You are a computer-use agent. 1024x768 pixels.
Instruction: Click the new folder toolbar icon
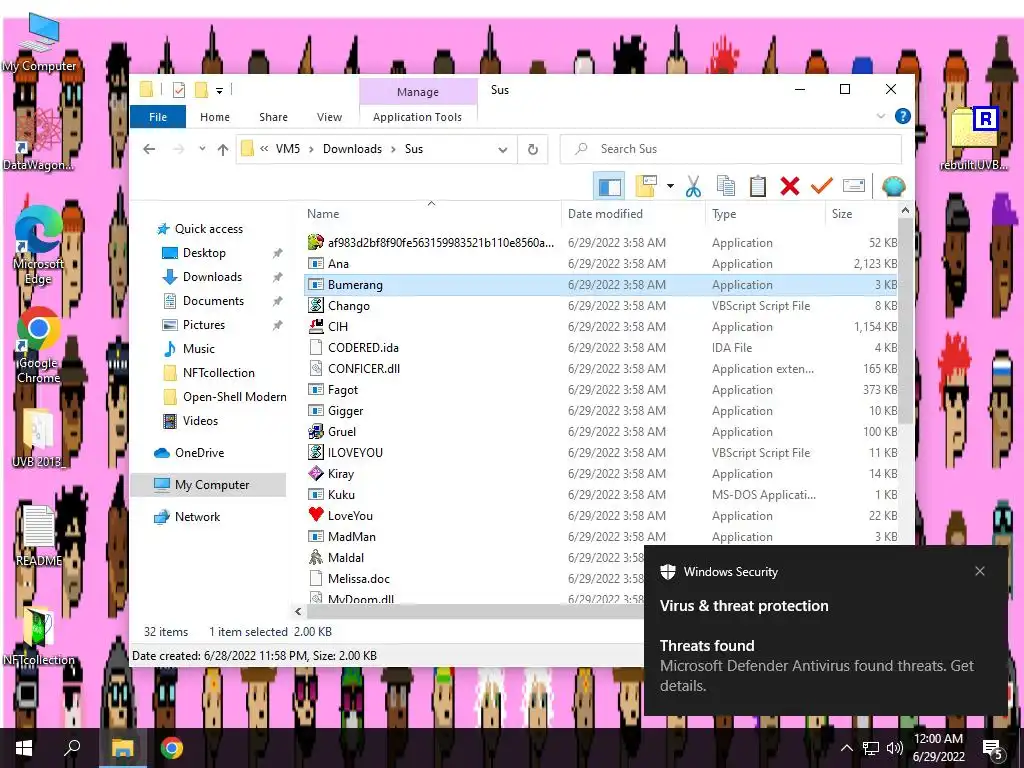coord(646,187)
